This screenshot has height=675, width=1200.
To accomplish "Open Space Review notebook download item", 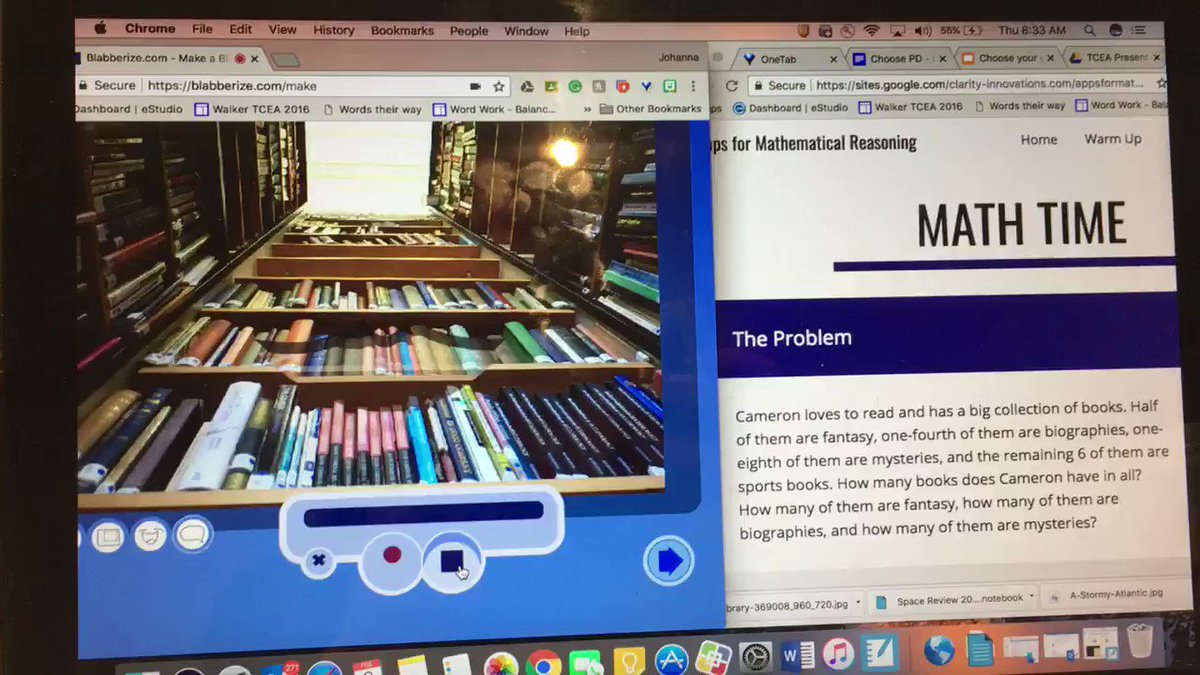I will point(950,600).
